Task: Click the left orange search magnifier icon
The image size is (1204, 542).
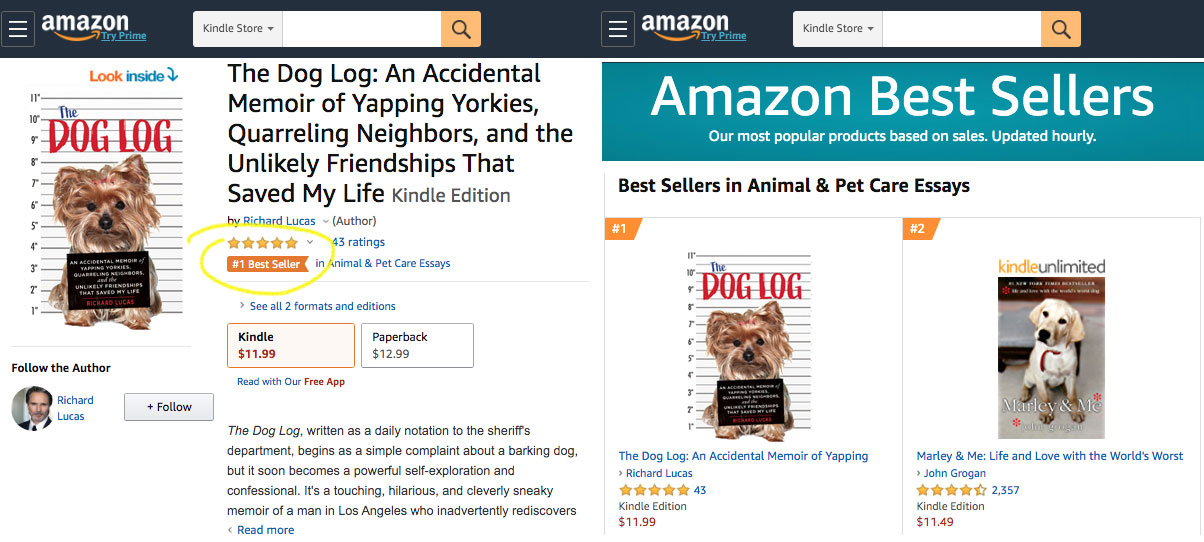Action: tap(461, 29)
